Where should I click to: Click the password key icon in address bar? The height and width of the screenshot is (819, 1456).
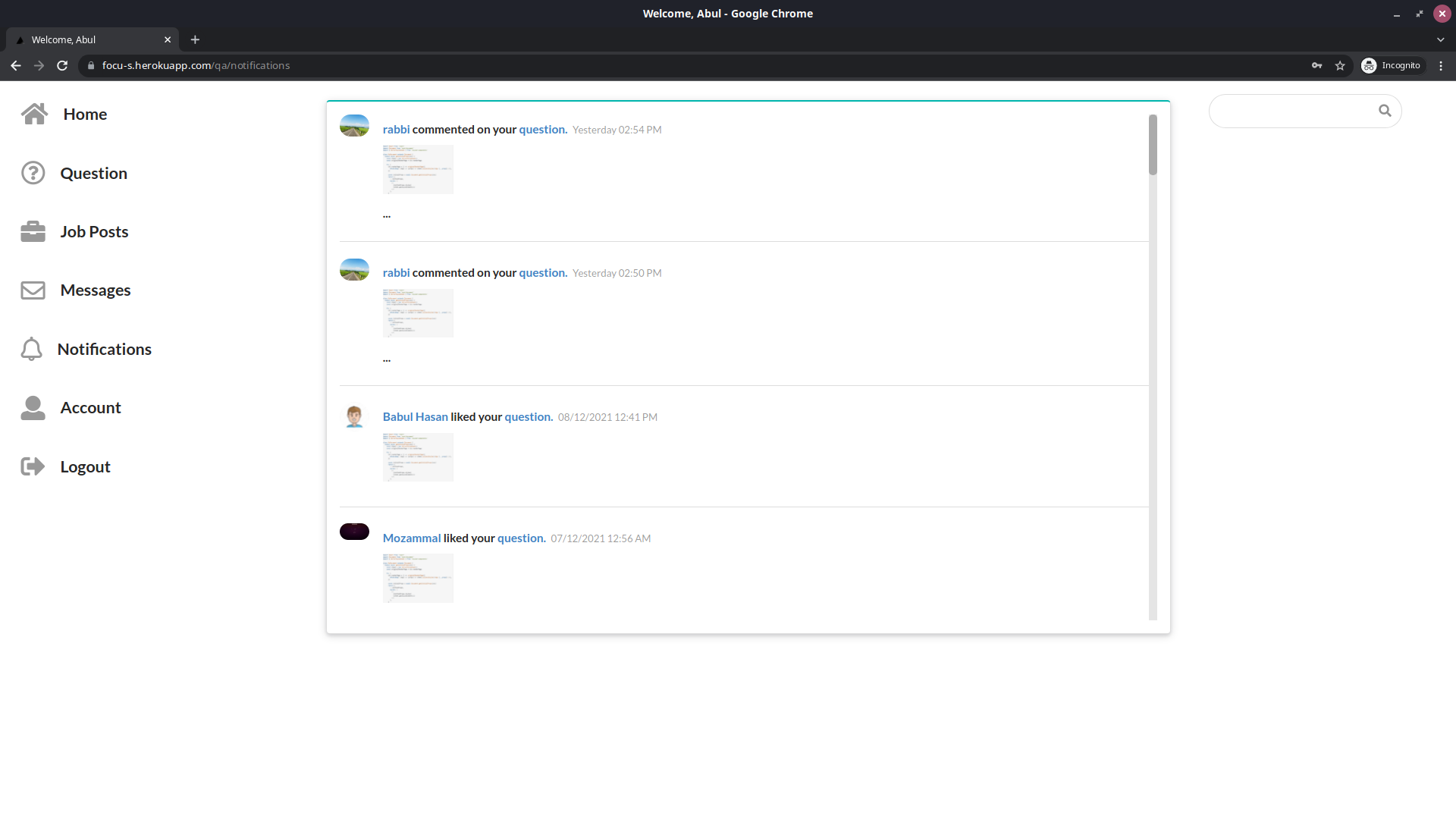1317,65
